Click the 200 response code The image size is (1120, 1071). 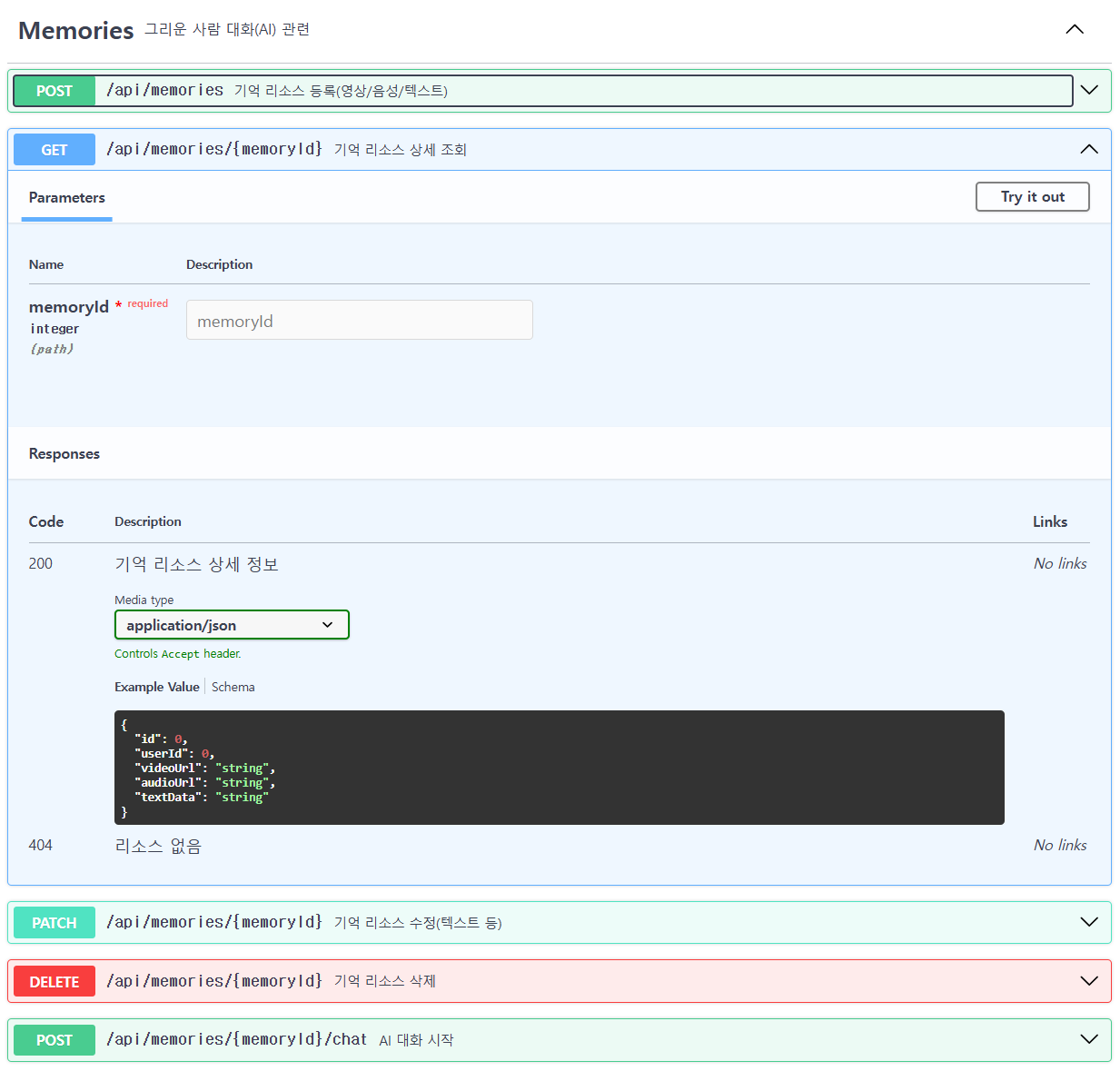41,563
